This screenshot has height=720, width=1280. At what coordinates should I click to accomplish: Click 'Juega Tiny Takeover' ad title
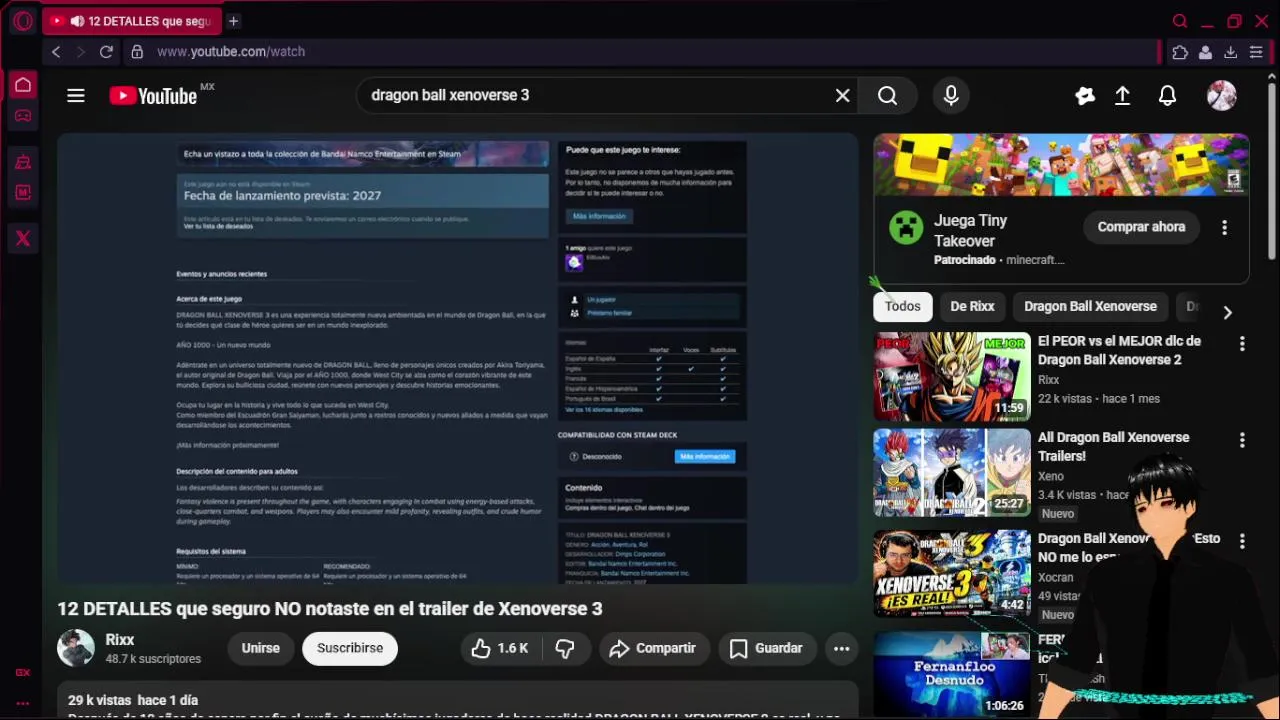(x=971, y=230)
